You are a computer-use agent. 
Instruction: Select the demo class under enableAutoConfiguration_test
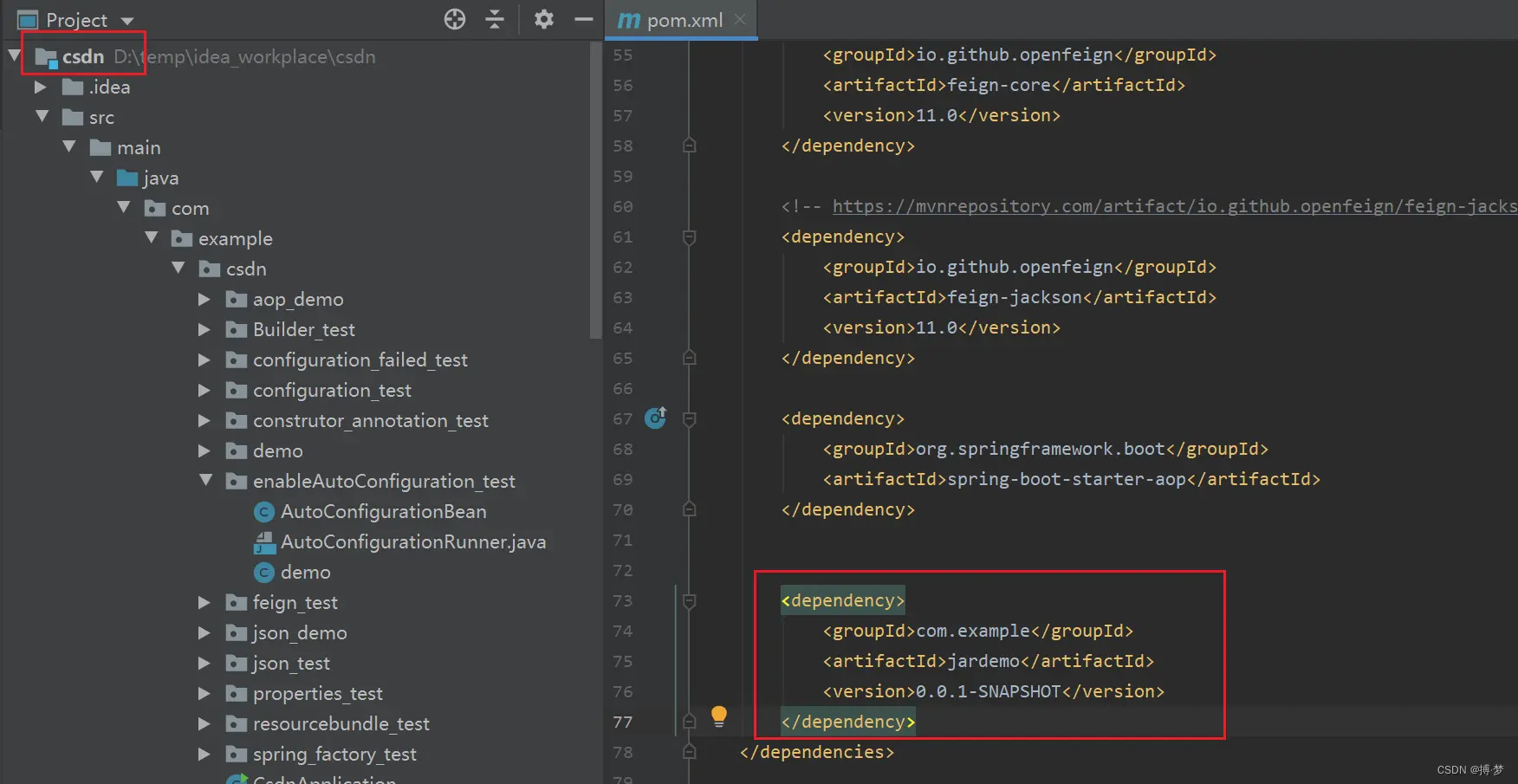(x=306, y=572)
